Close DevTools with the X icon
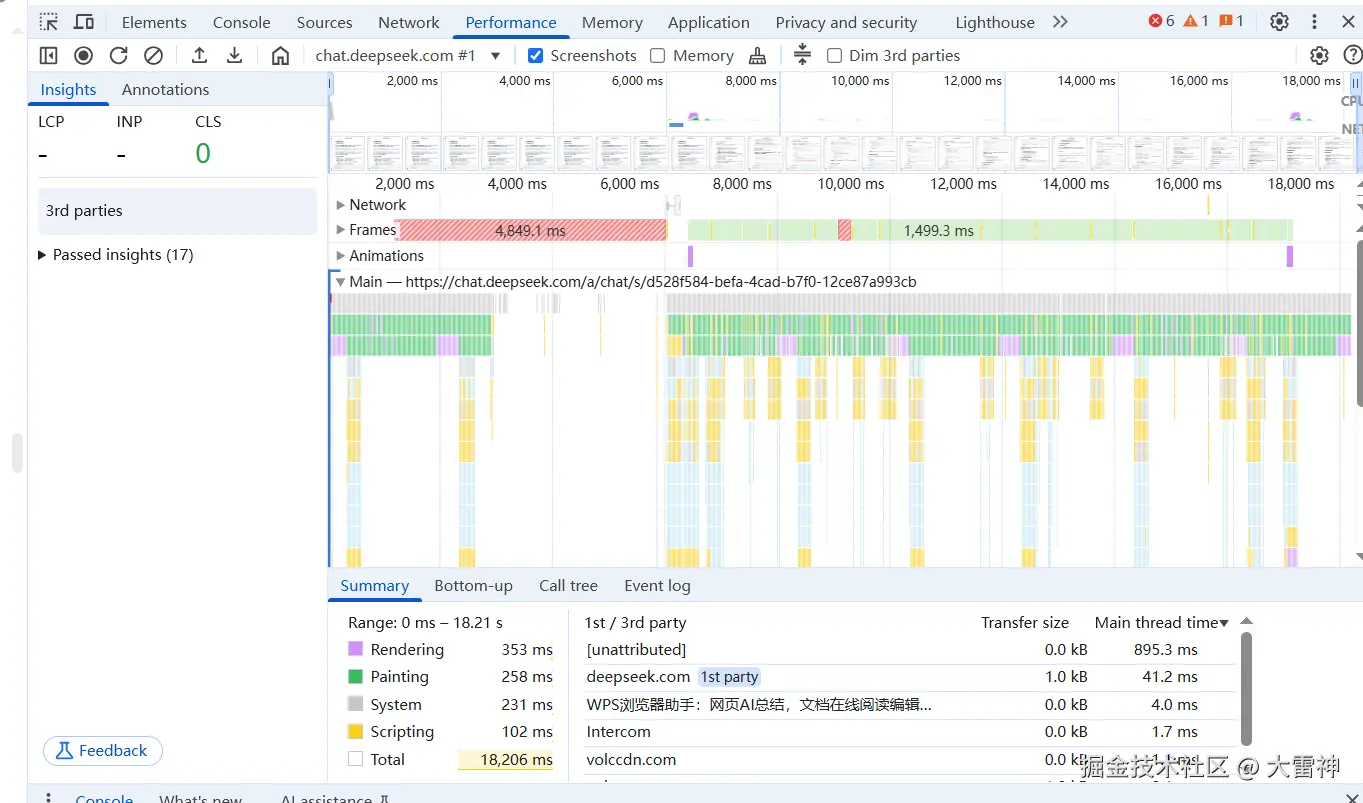This screenshot has height=803, width=1363. [x=1346, y=22]
